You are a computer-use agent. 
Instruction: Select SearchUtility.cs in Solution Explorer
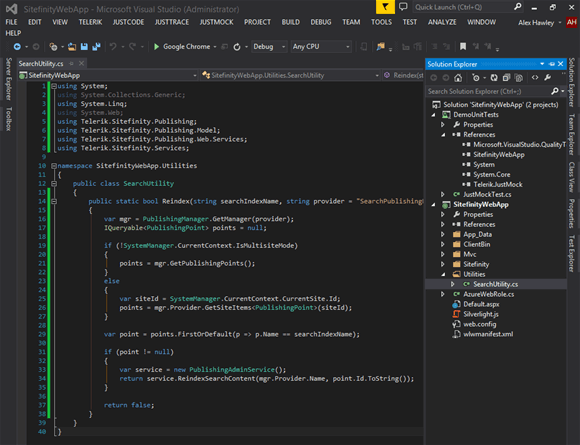point(496,284)
